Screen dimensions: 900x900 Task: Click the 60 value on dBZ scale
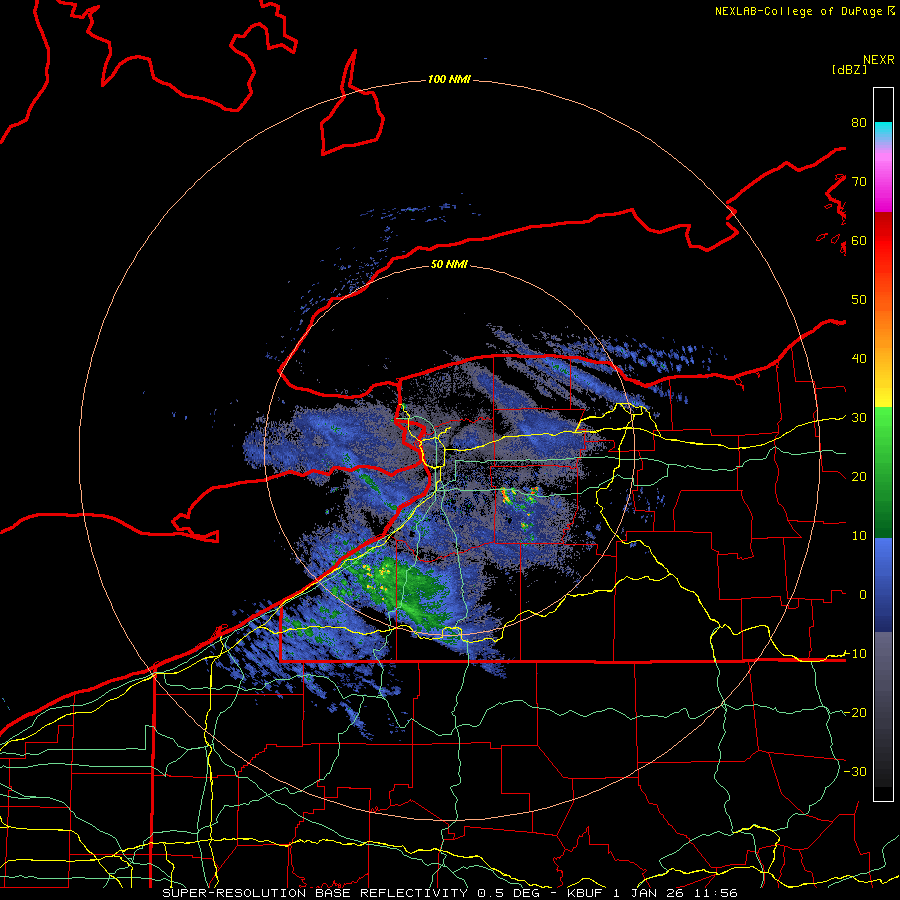coord(859,241)
